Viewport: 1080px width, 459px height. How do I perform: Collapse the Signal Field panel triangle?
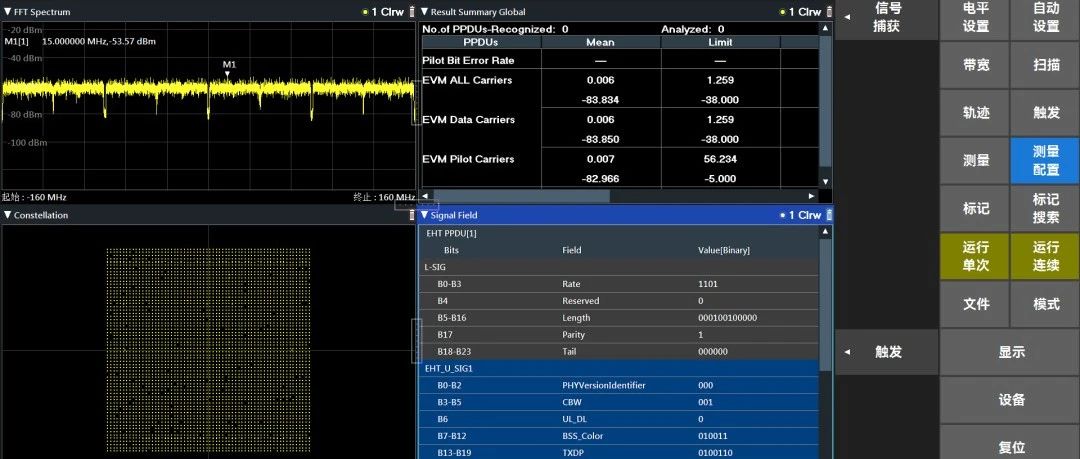[x=424, y=215]
